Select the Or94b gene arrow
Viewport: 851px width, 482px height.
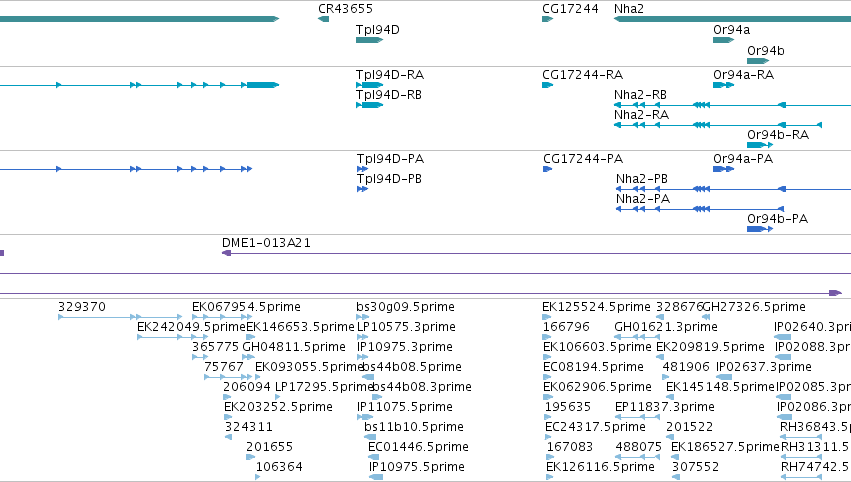(x=758, y=61)
